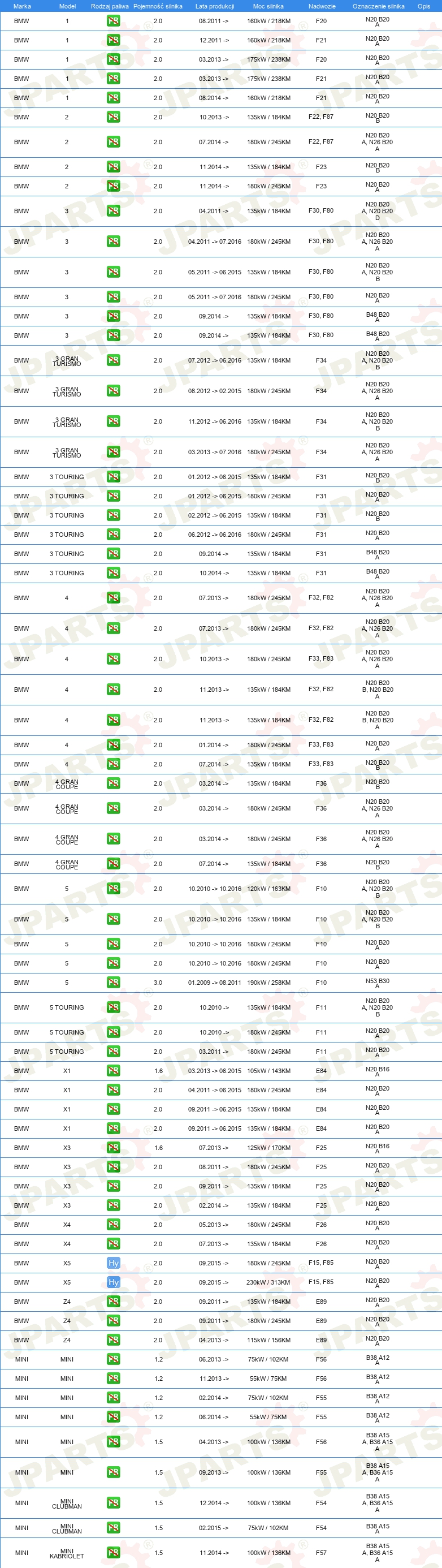Select the '06.2012 -> 06.2016' production years cell
The image size is (442, 1568).
215,535
